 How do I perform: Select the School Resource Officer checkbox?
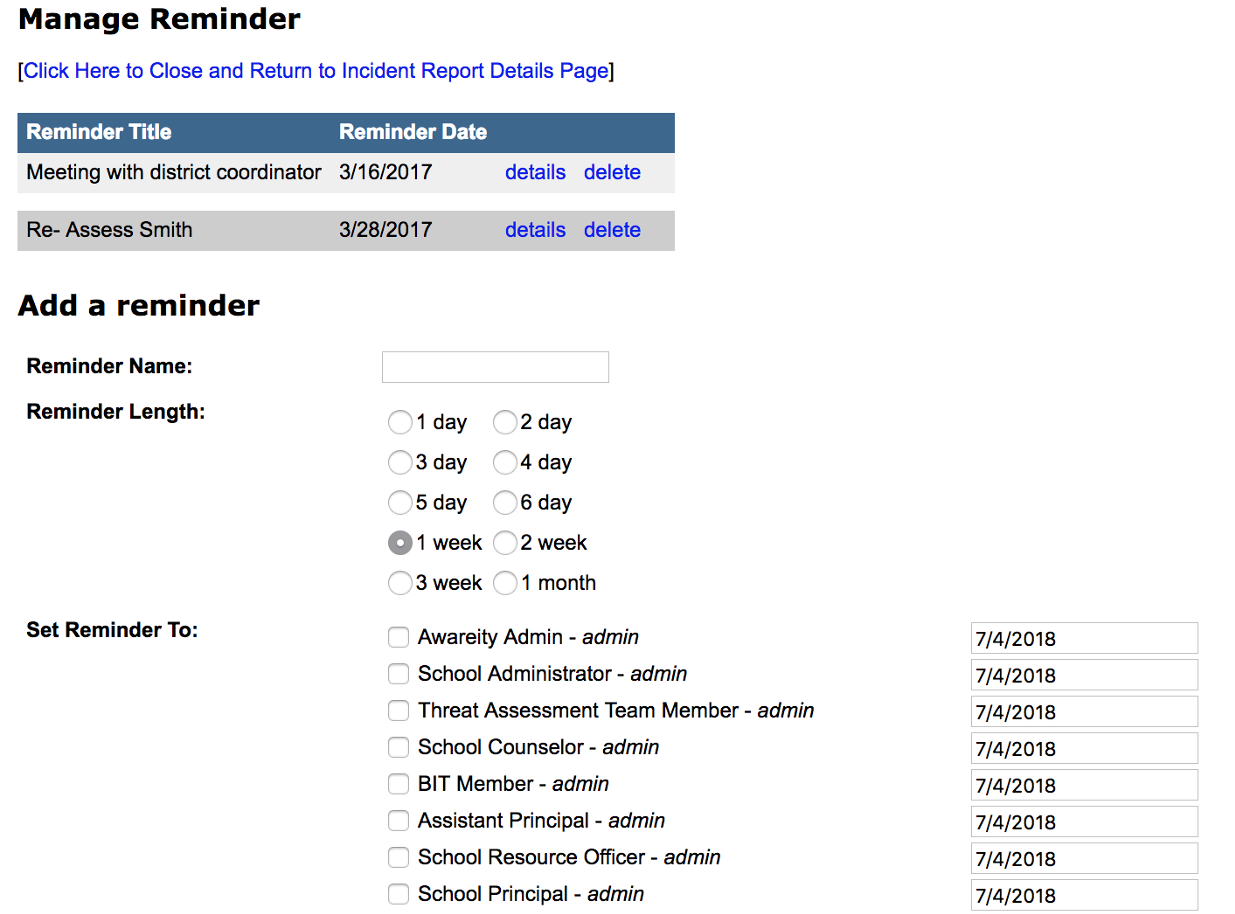399,858
